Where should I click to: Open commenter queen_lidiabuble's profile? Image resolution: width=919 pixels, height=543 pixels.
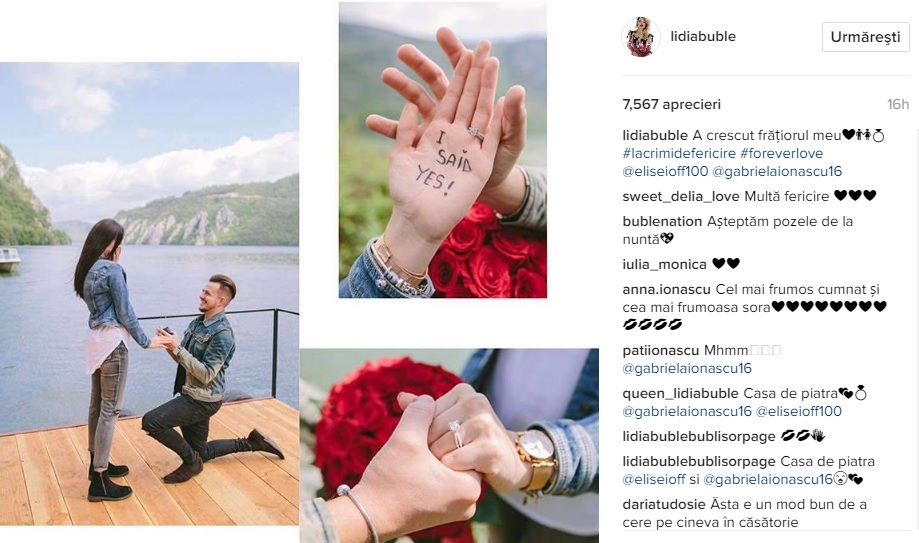(680, 393)
